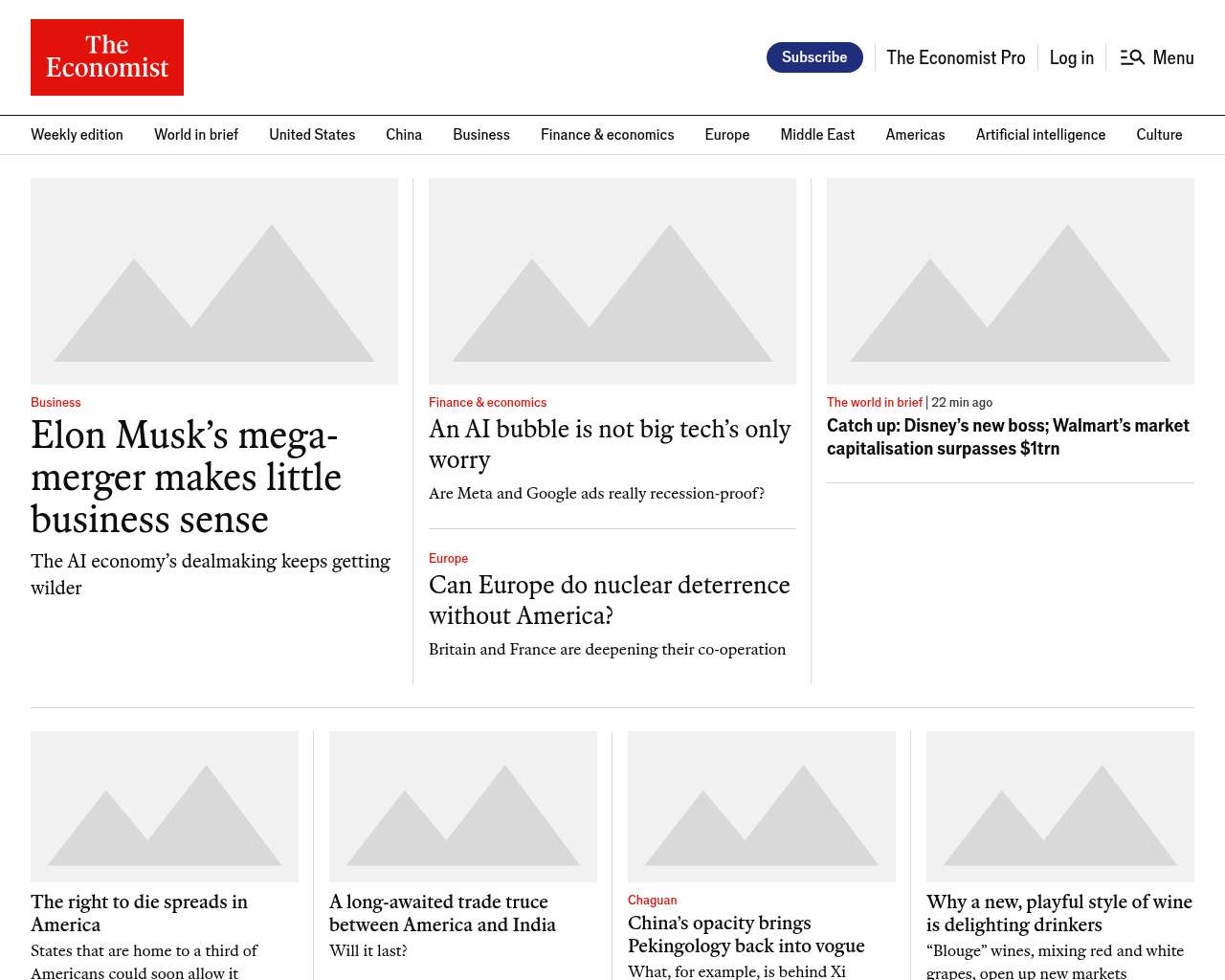
Task: Select Business in the navigation bar
Action: pyautogui.click(x=481, y=135)
